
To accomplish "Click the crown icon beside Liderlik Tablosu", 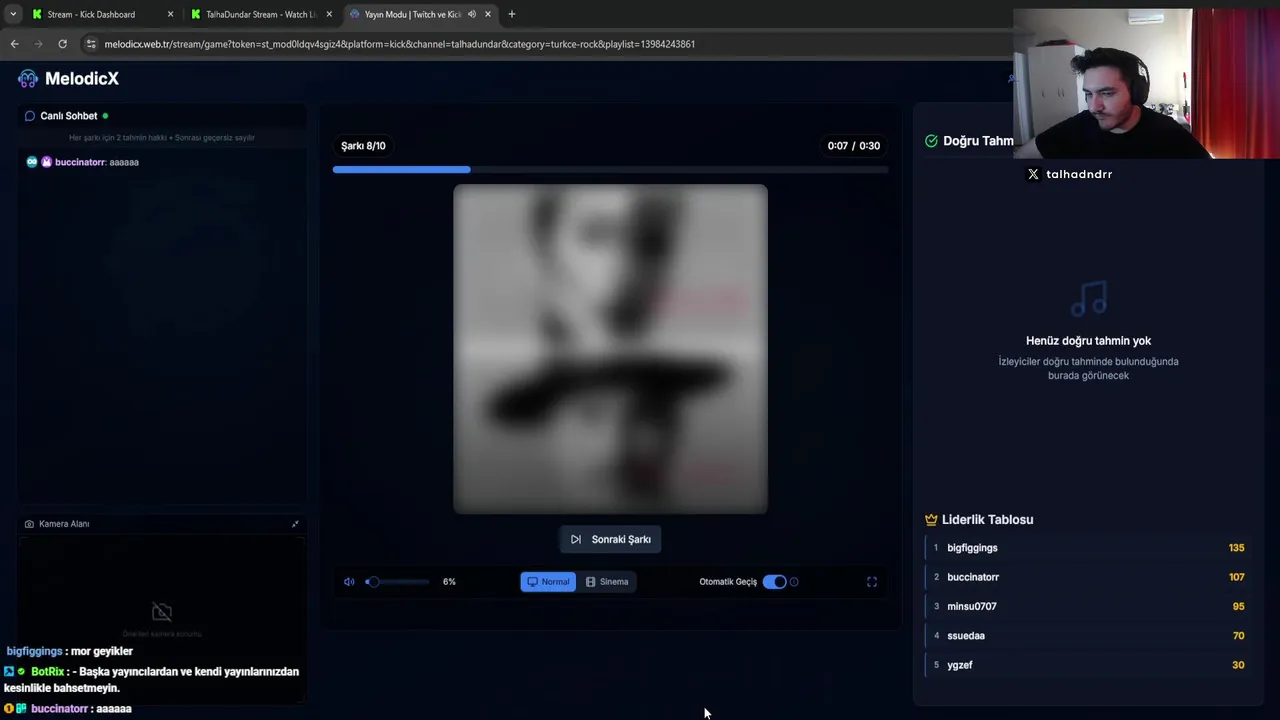I will (931, 520).
